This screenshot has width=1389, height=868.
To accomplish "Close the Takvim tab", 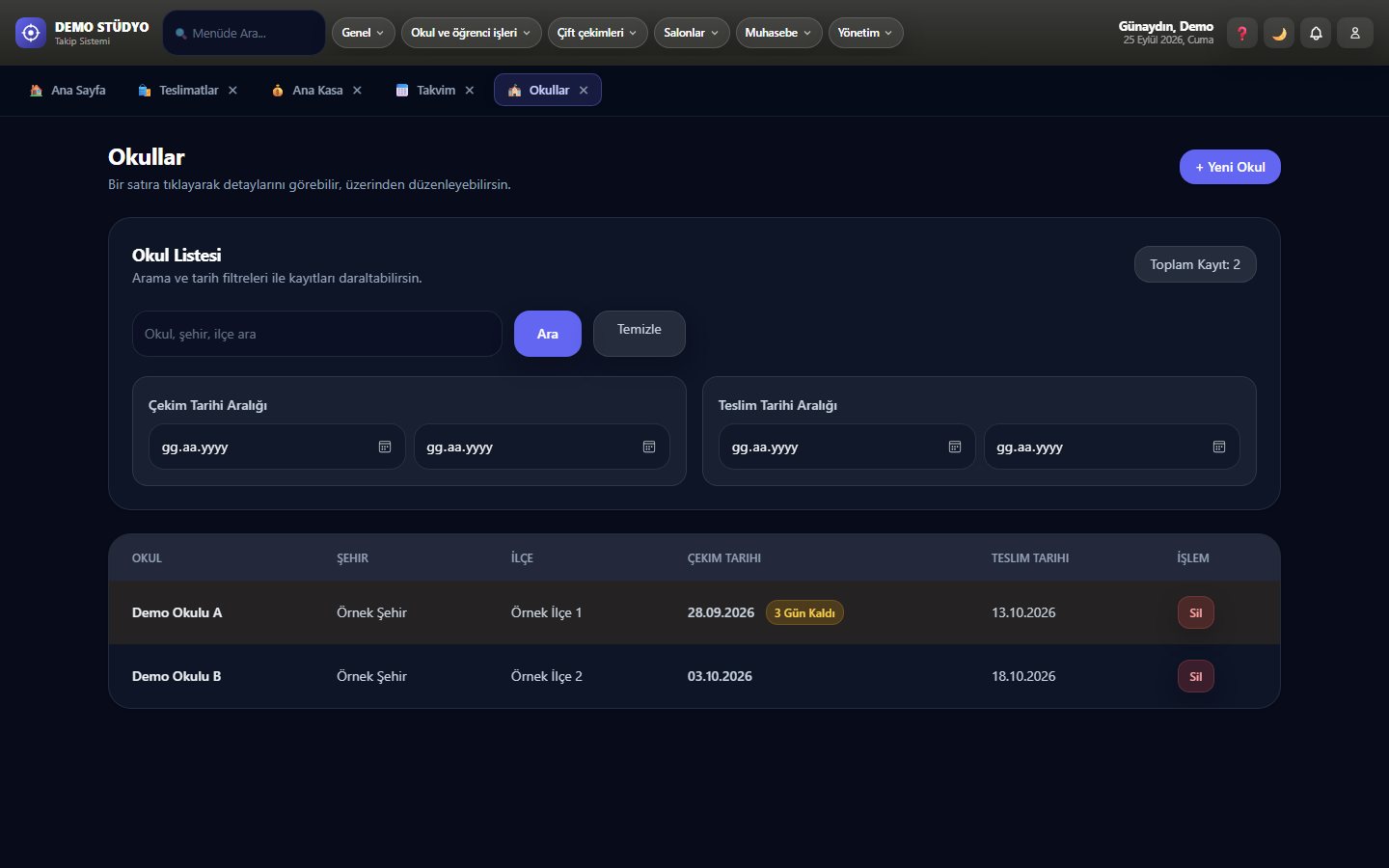I will [x=470, y=90].
